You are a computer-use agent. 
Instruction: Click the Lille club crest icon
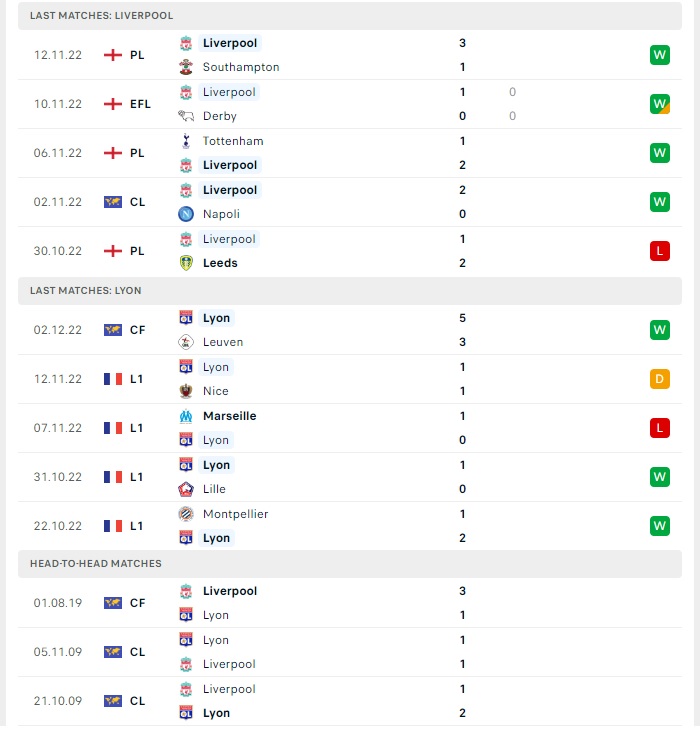(186, 489)
